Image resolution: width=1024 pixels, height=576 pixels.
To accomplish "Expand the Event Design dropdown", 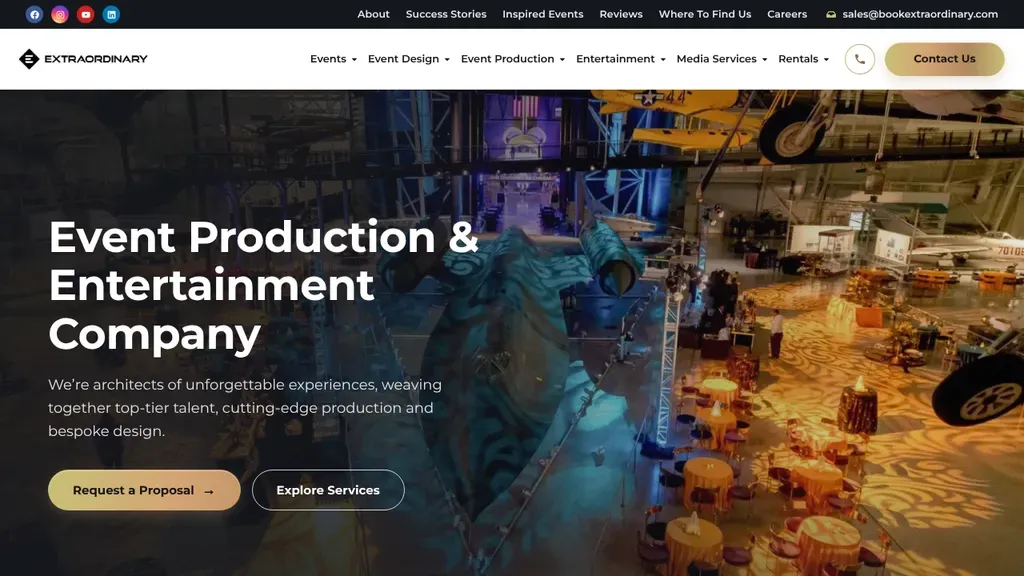I will [x=408, y=59].
